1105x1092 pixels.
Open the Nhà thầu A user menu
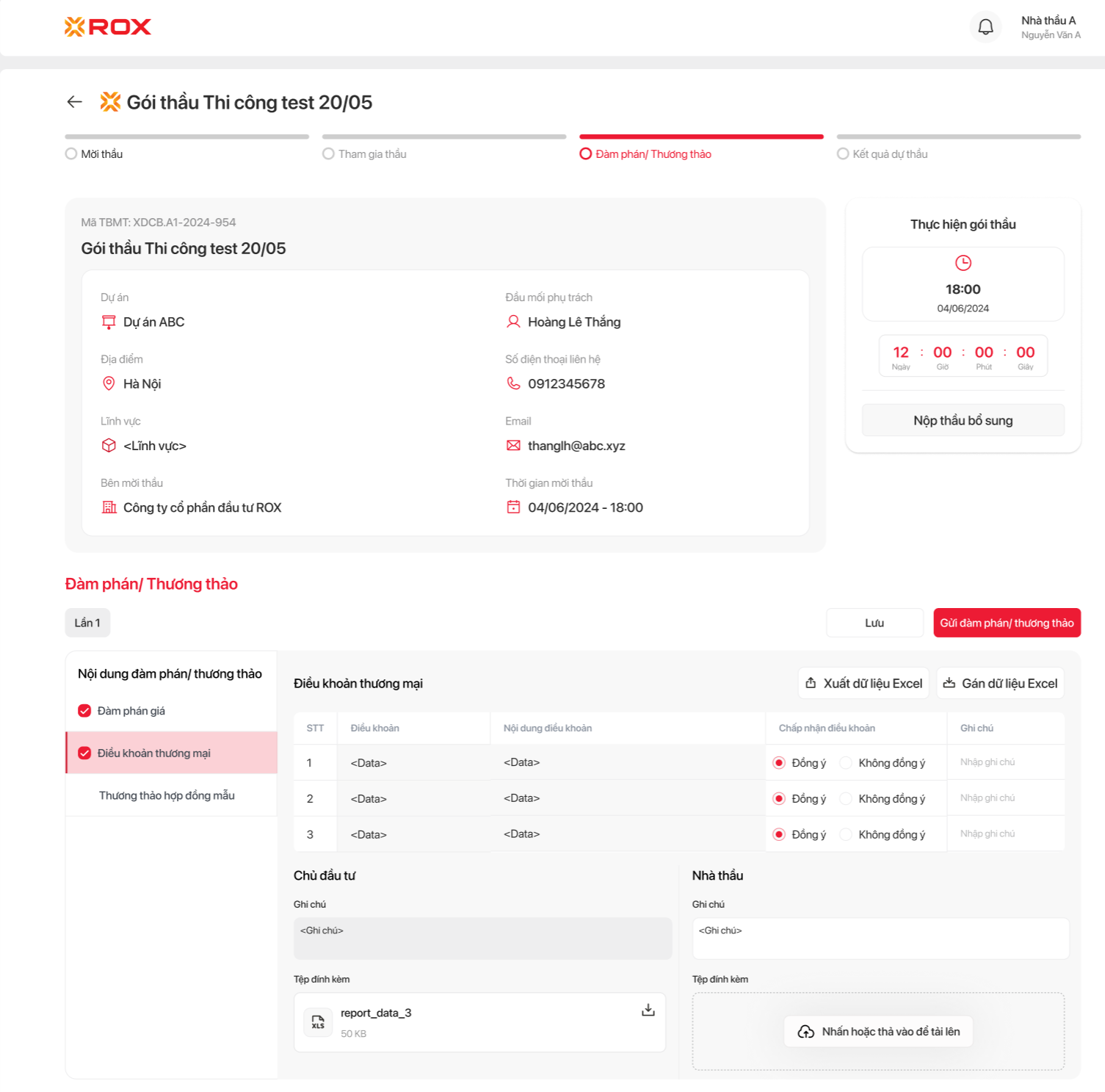coord(1050,27)
